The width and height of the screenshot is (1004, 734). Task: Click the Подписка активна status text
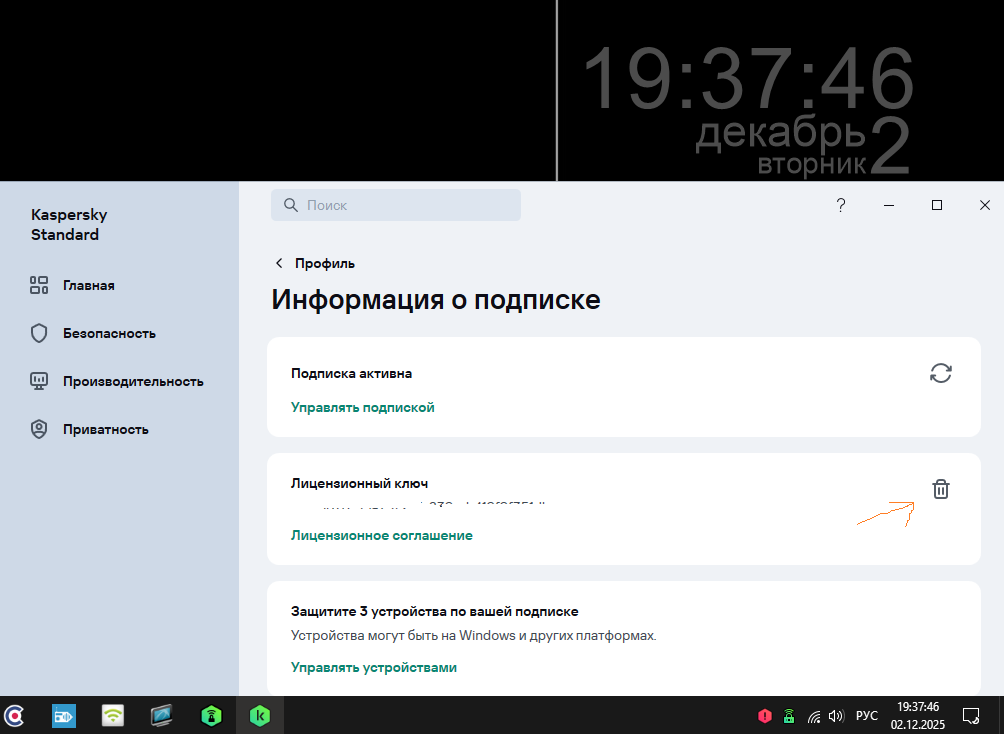coord(352,373)
